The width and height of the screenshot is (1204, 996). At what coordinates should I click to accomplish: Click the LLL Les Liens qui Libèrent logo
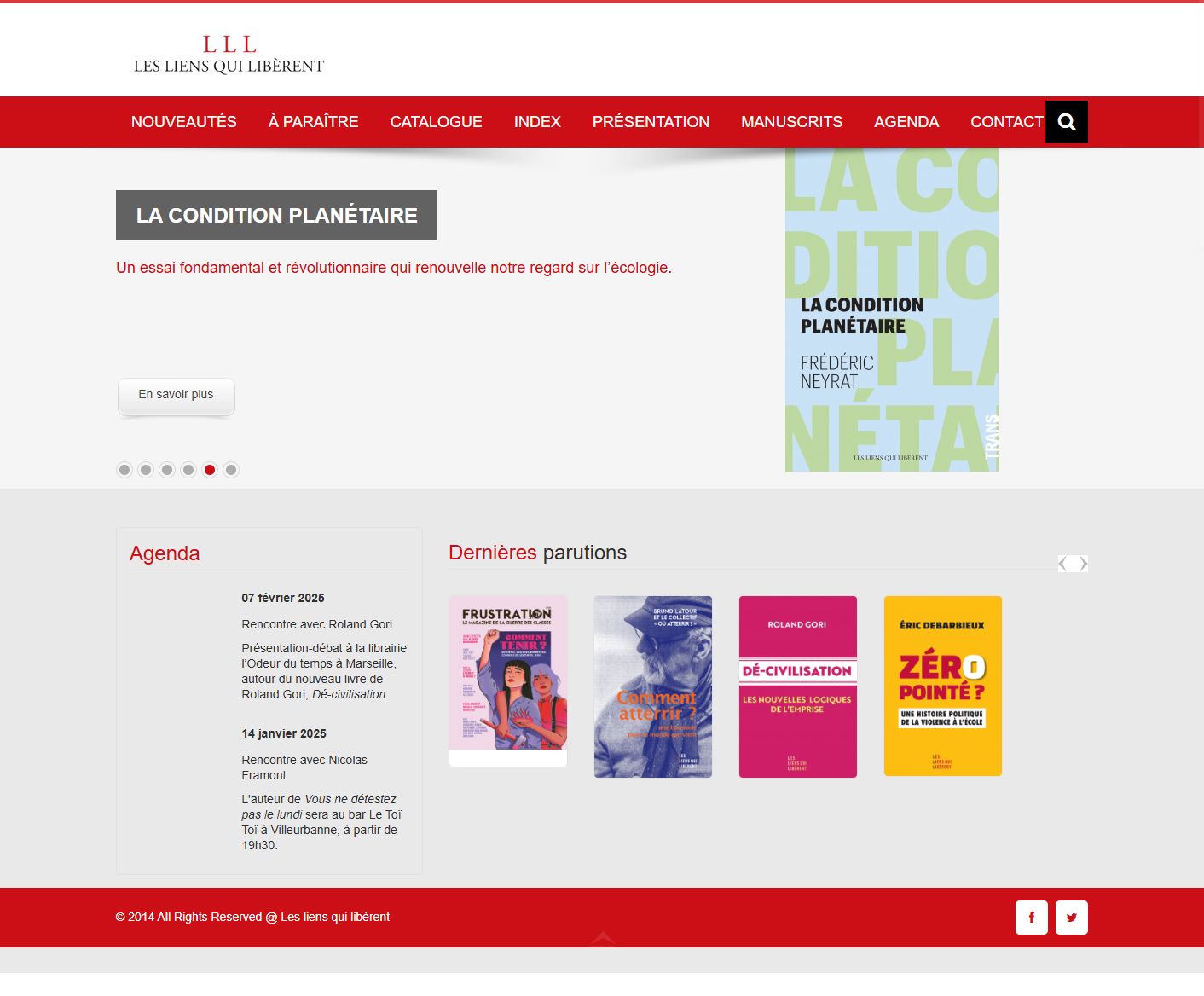click(229, 54)
